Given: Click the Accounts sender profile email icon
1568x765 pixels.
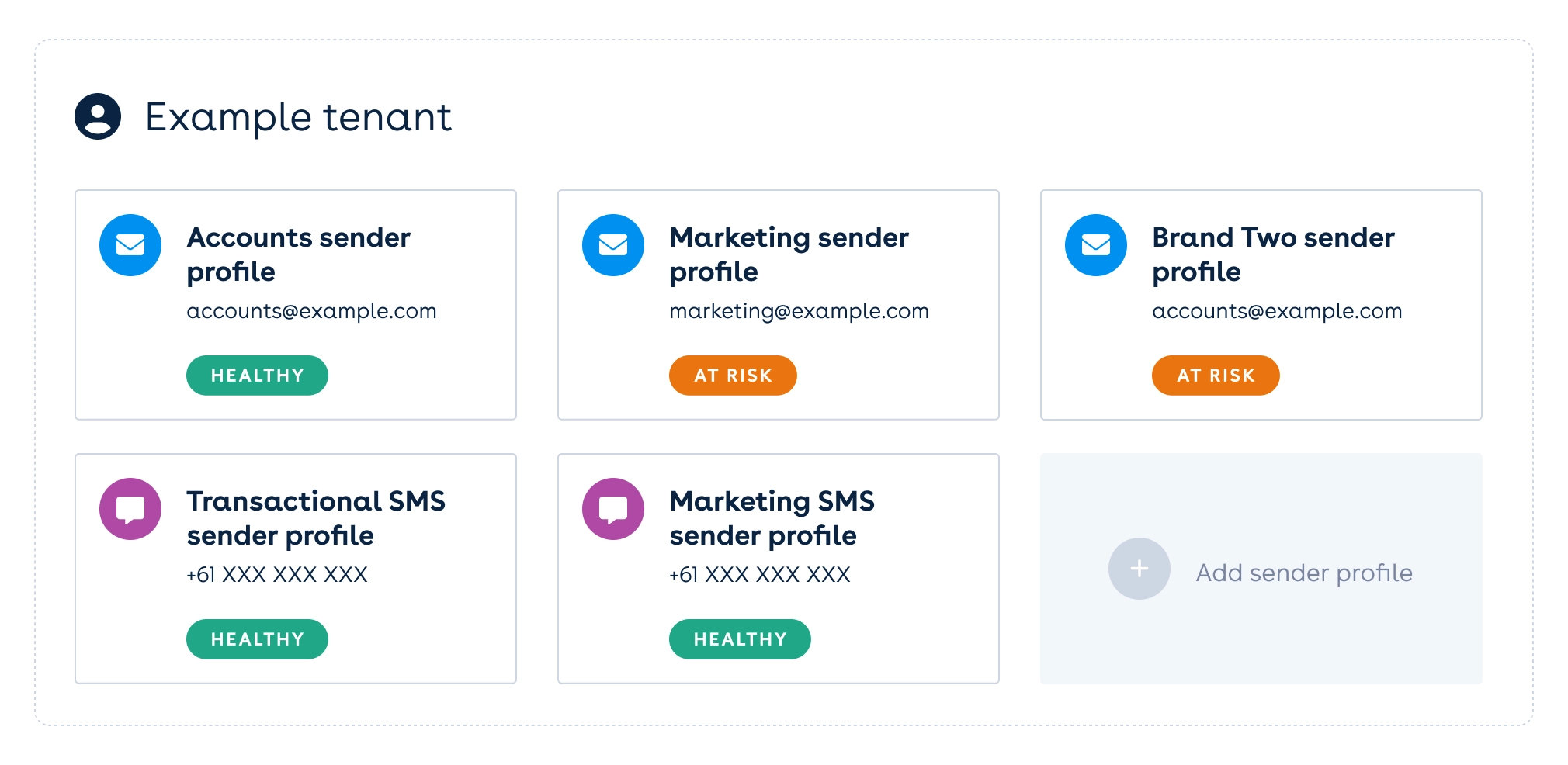Looking at the screenshot, I should coord(130,245).
